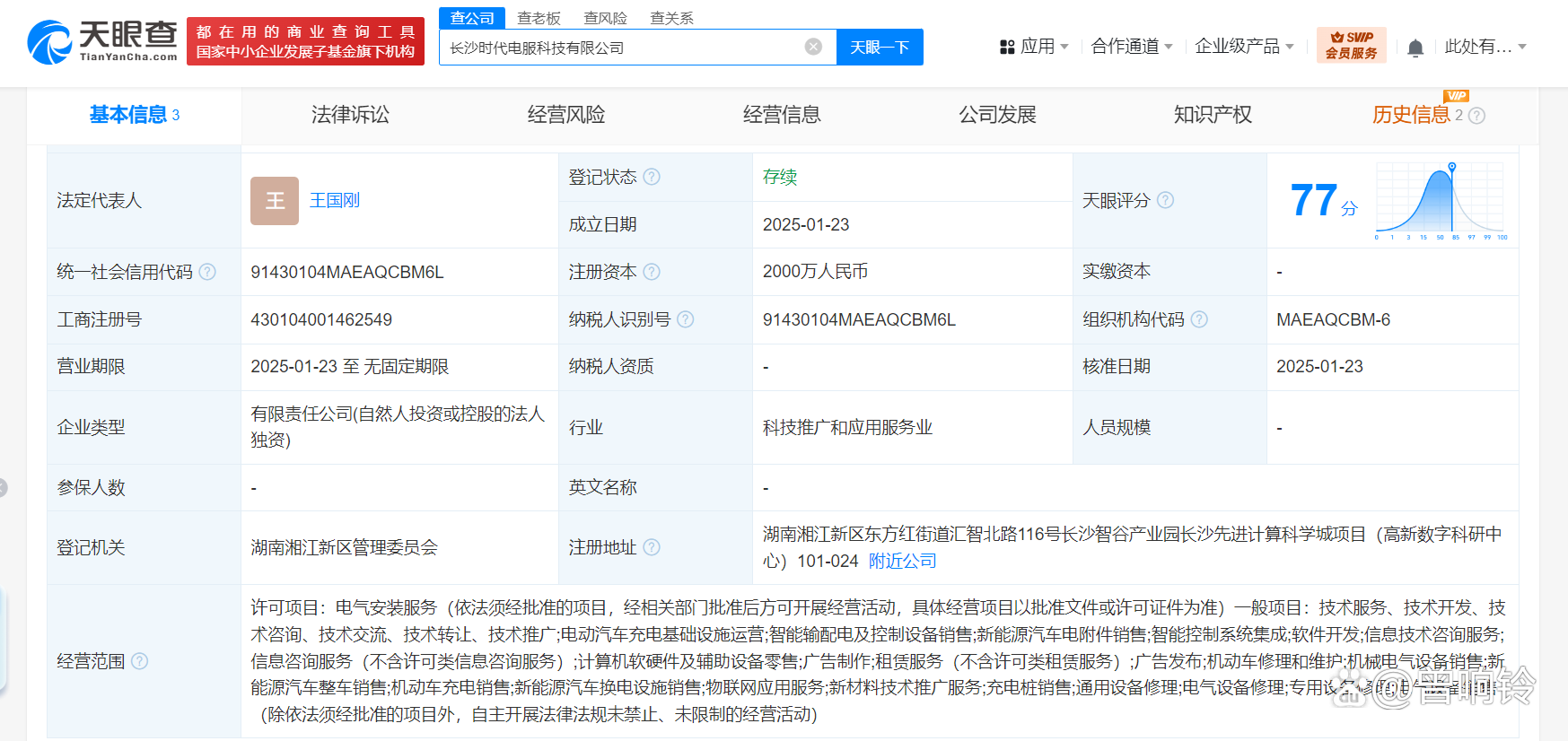Click the 王 avatar of legal representative

275,201
